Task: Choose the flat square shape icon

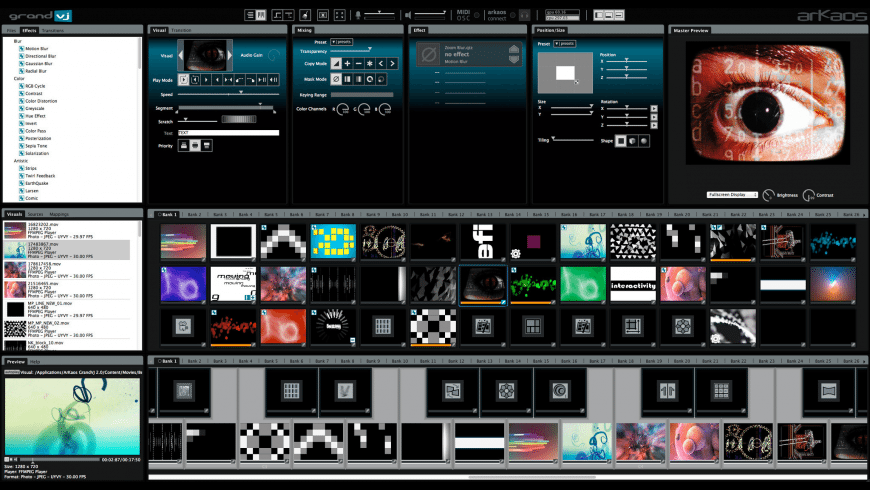Action: [621, 141]
